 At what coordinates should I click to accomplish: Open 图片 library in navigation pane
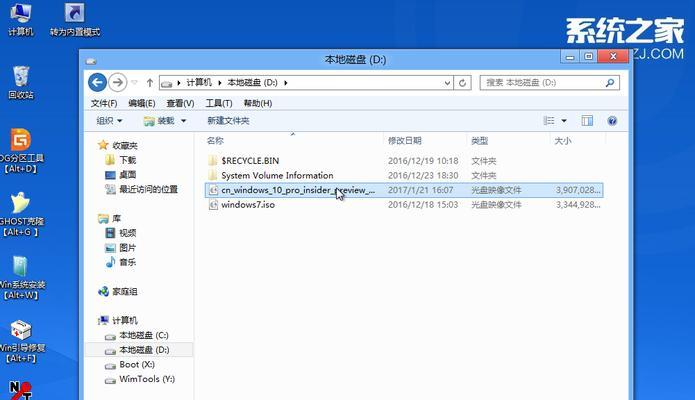[127, 247]
